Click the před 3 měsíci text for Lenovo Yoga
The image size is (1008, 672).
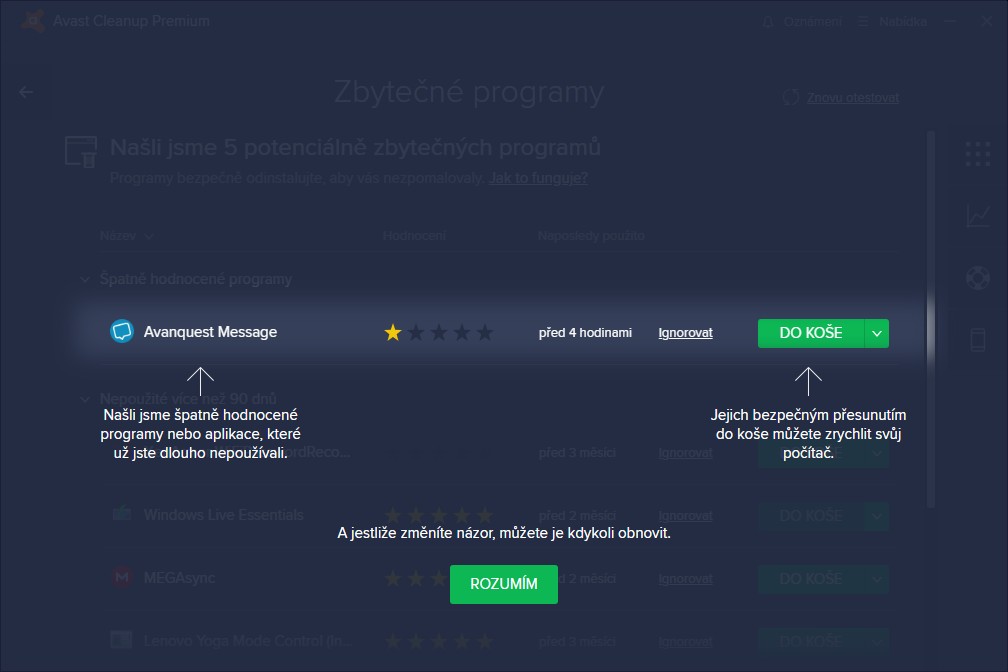pos(577,642)
